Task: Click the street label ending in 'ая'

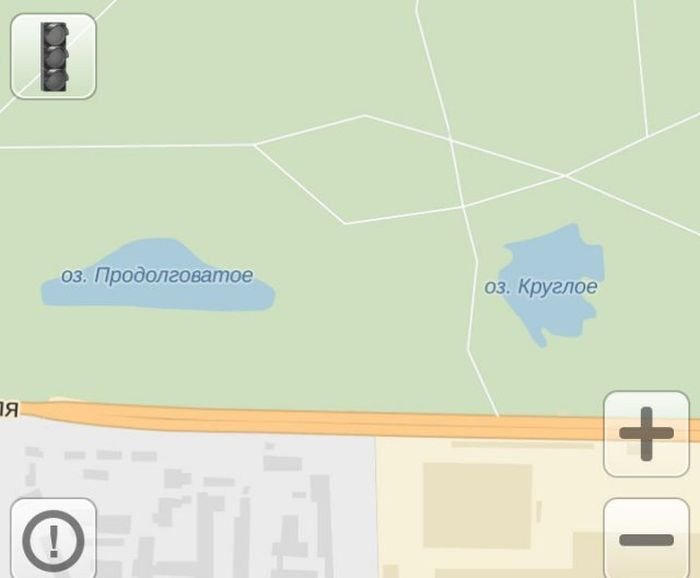Action: coord(9,409)
